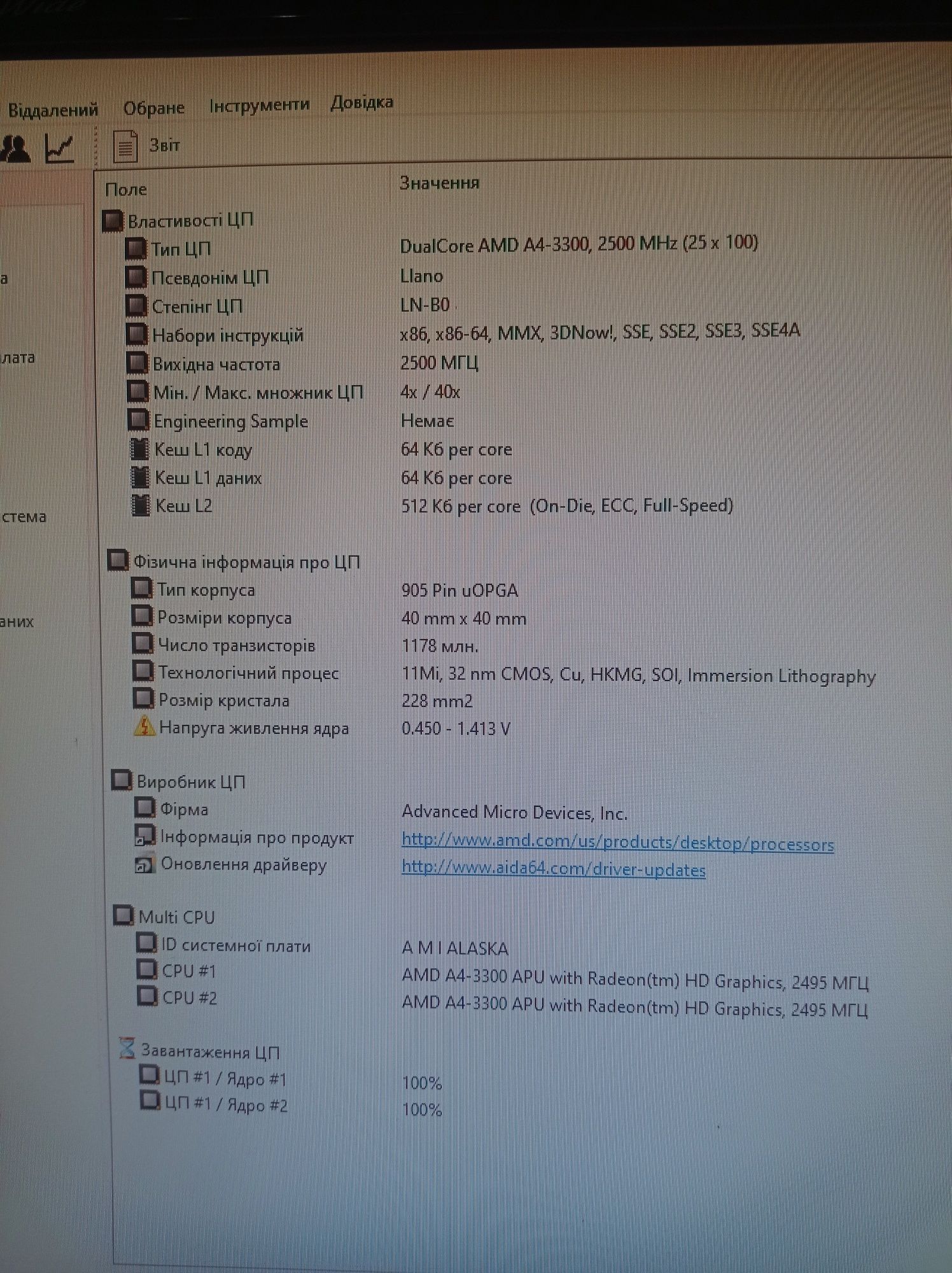Open the AMD product info link
The height and width of the screenshot is (1273, 952).
[617, 843]
